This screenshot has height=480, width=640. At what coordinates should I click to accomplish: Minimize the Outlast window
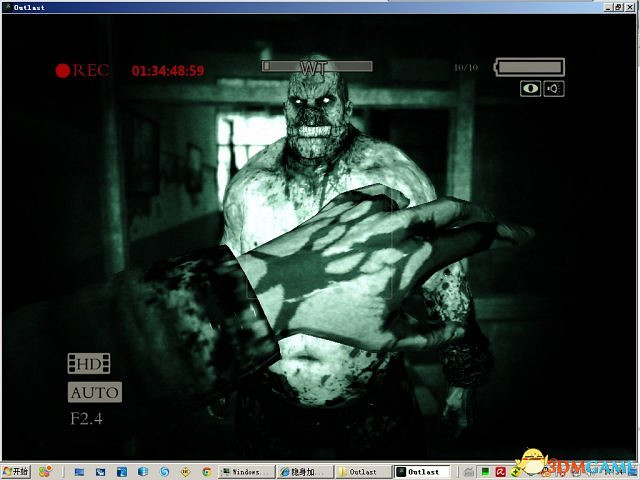[x=609, y=7]
